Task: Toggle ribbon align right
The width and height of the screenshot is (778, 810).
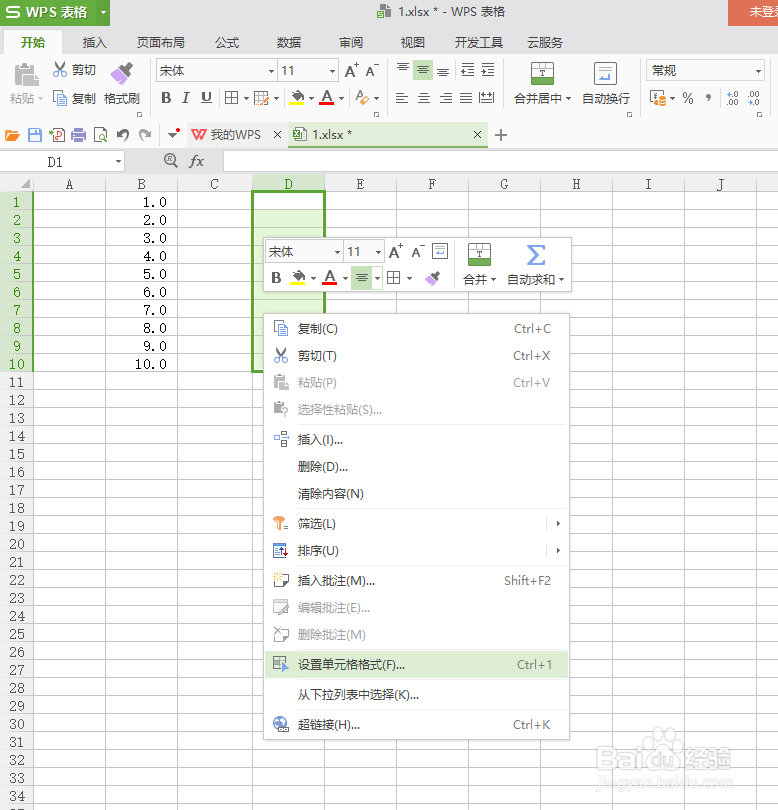Action: point(445,98)
